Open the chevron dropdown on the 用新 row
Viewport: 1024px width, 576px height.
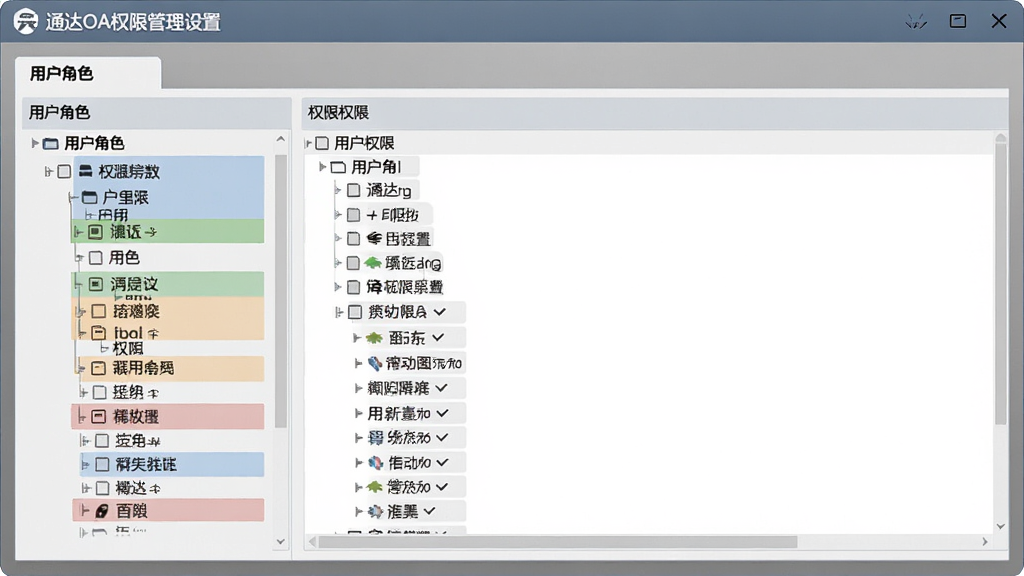(x=442, y=413)
